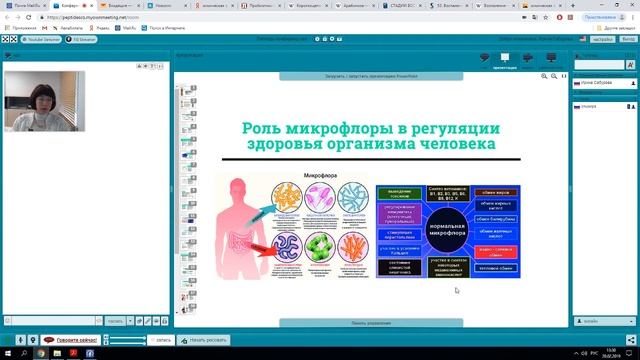Open the emoji smiley picker in chat
The image size is (640, 360).
pos(7,321)
